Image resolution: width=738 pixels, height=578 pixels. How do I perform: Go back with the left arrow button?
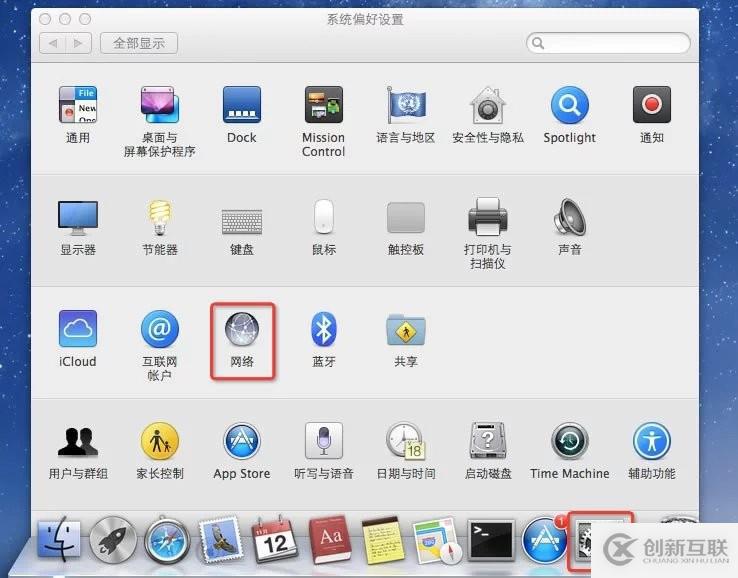pyautogui.click(x=52, y=43)
